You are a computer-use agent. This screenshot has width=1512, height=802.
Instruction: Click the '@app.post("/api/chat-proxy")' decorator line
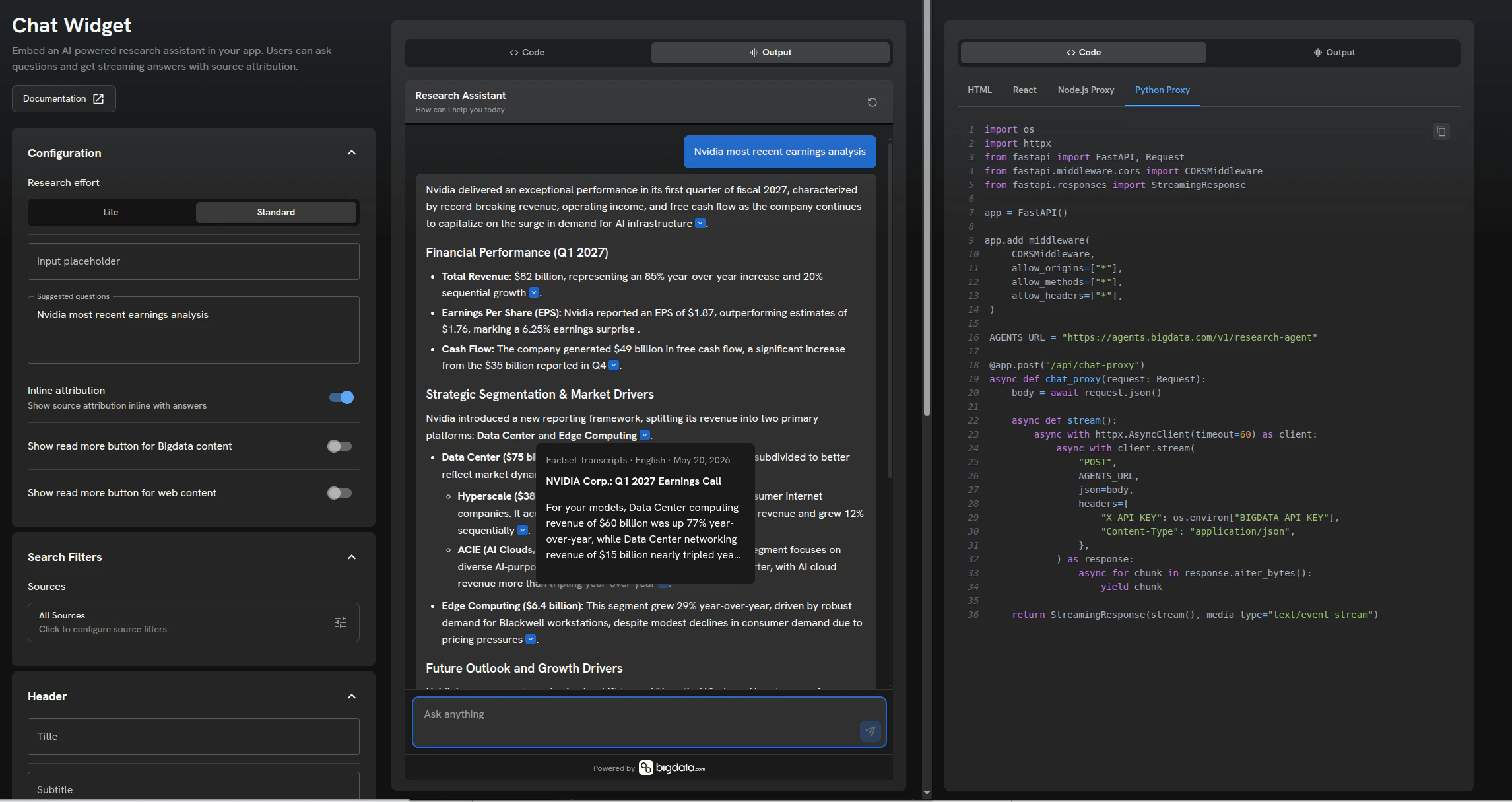1067,365
